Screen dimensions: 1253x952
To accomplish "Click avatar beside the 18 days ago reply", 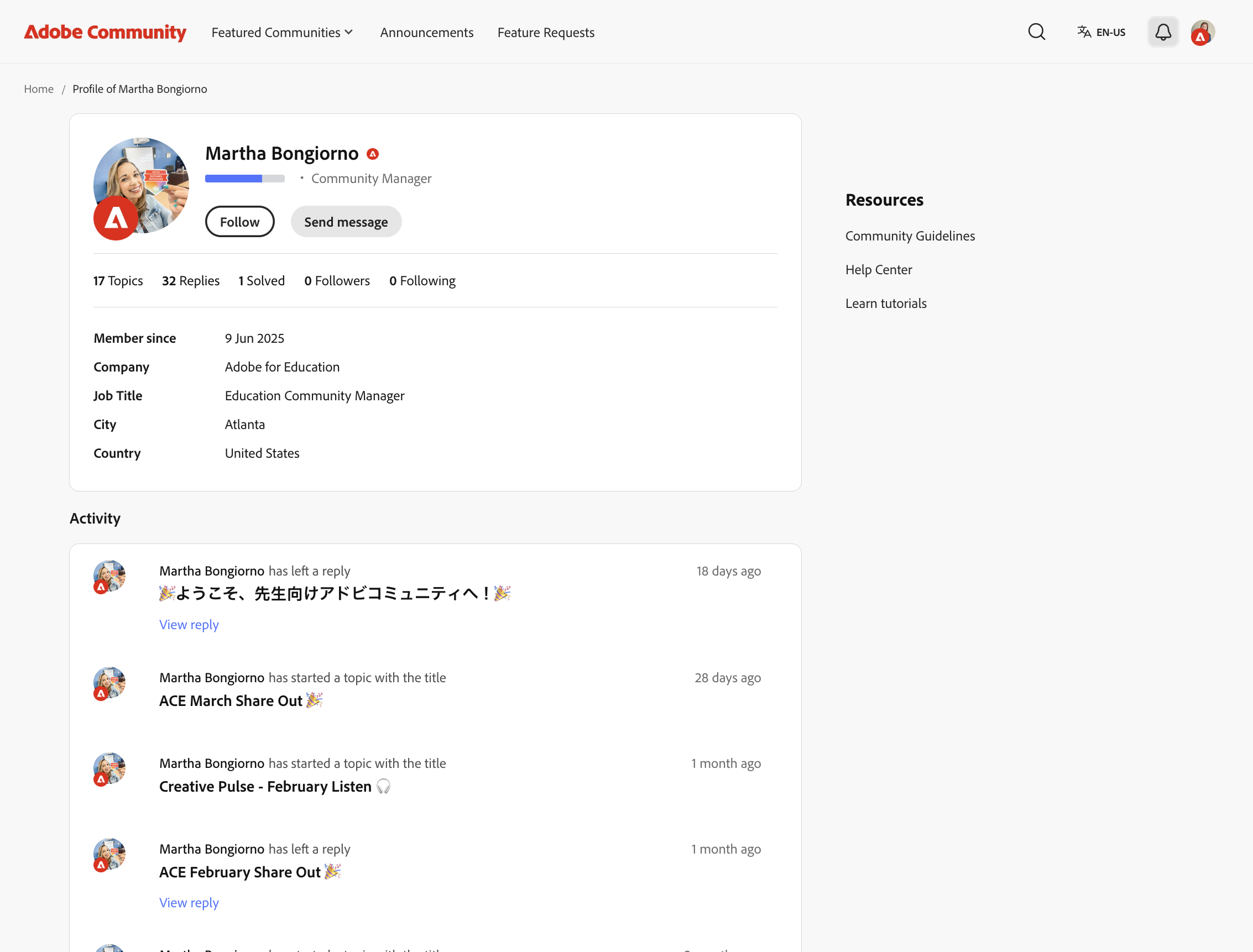I will coord(109,576).
